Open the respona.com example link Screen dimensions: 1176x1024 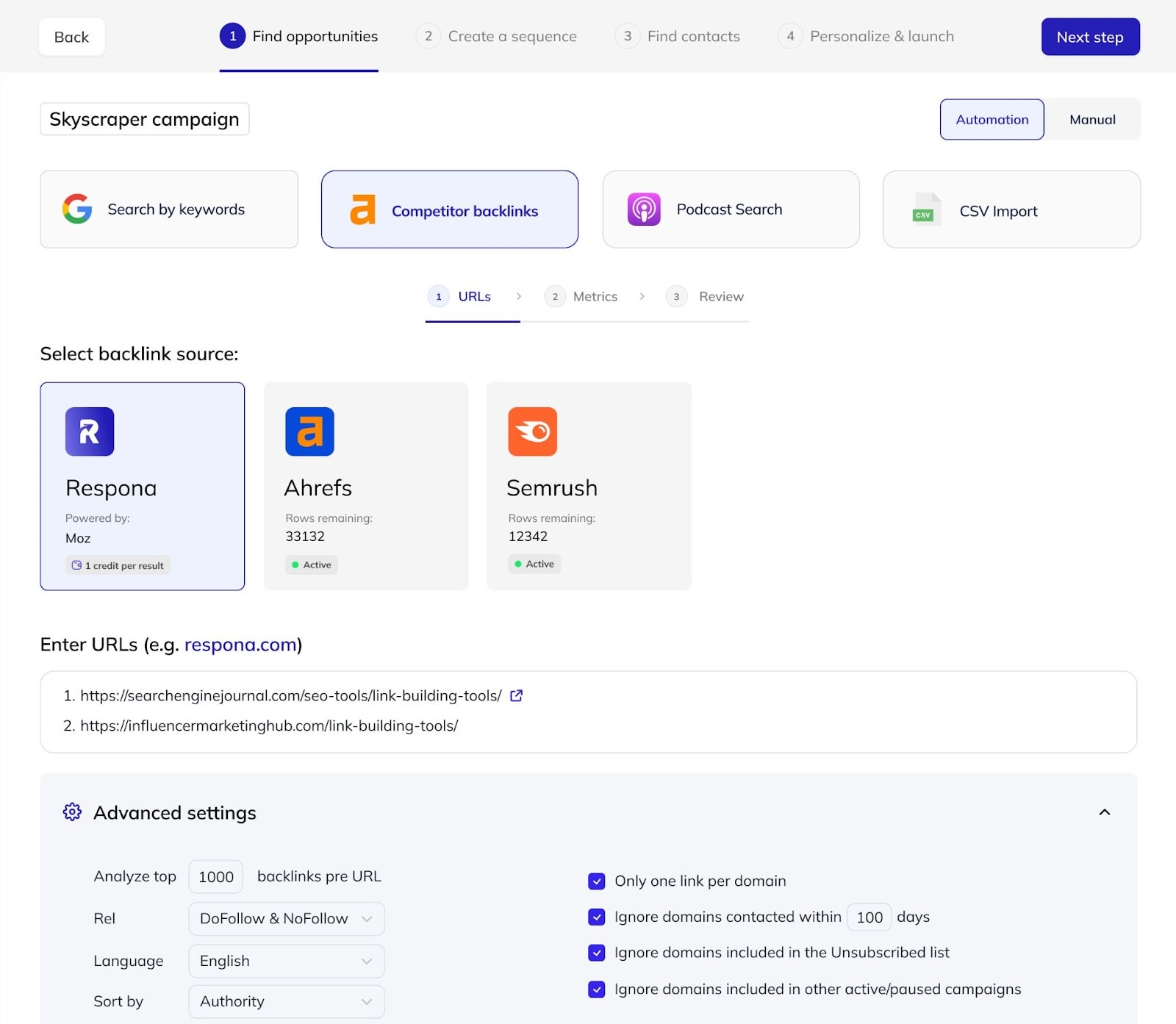240,645
